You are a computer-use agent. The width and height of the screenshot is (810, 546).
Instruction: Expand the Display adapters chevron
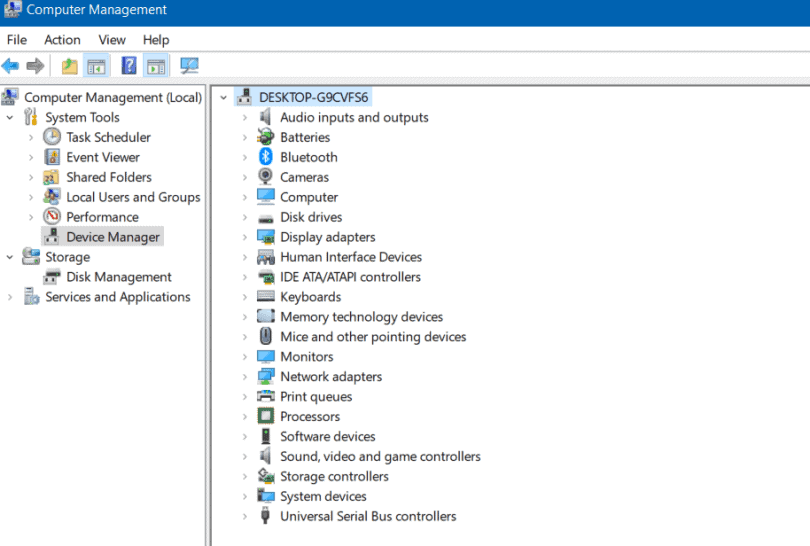[245, 238]
